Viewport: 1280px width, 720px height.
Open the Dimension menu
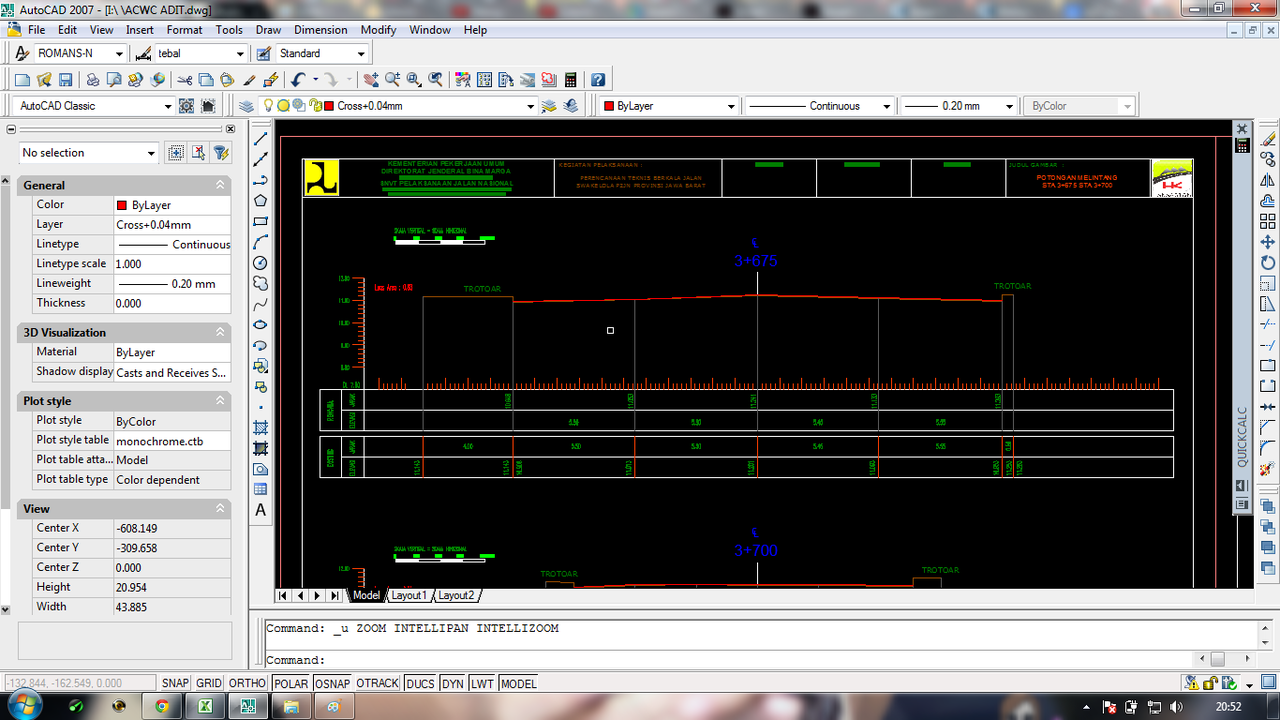320,30
